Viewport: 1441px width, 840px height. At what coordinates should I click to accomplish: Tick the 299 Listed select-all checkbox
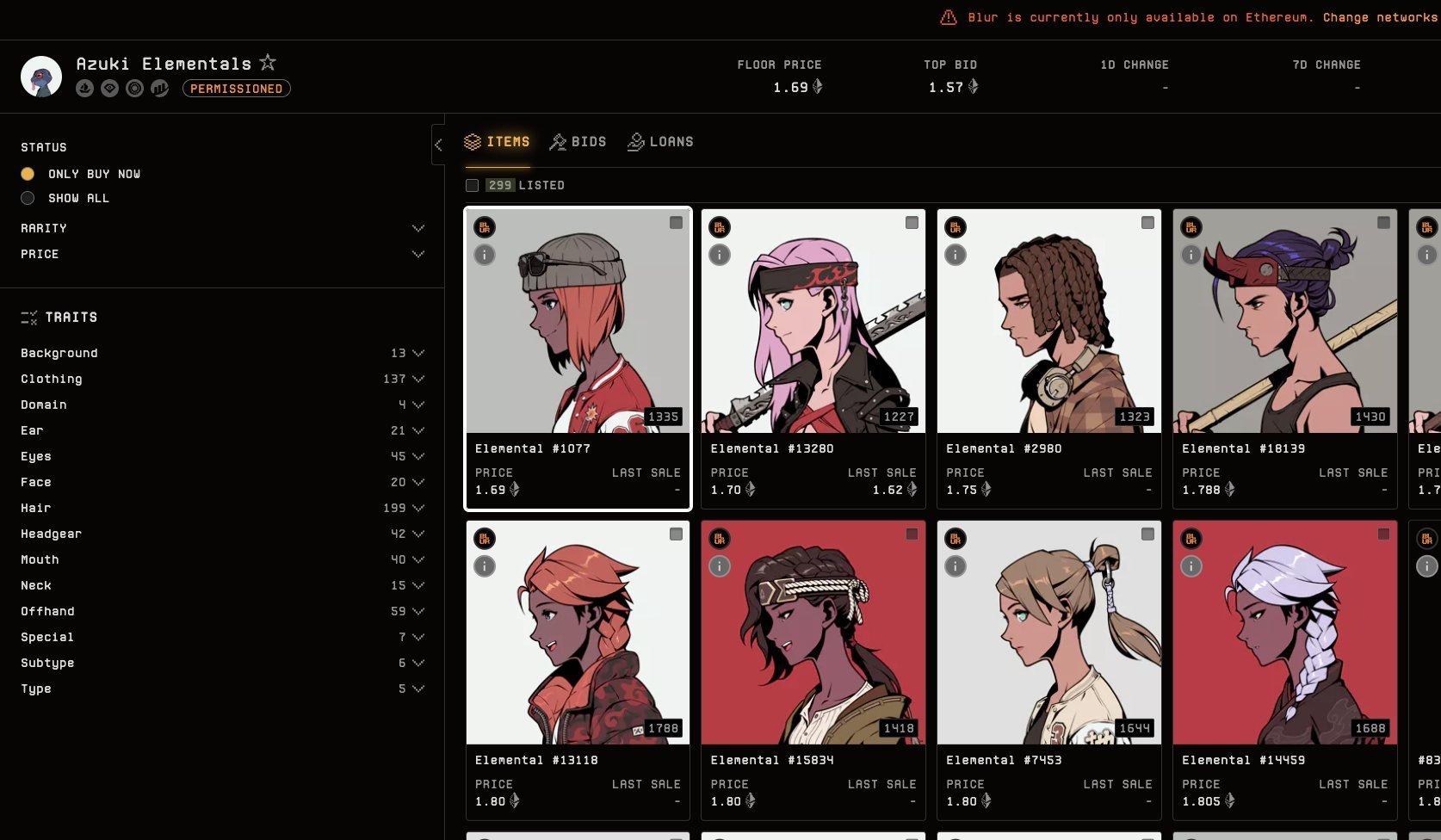click(472, 185)
